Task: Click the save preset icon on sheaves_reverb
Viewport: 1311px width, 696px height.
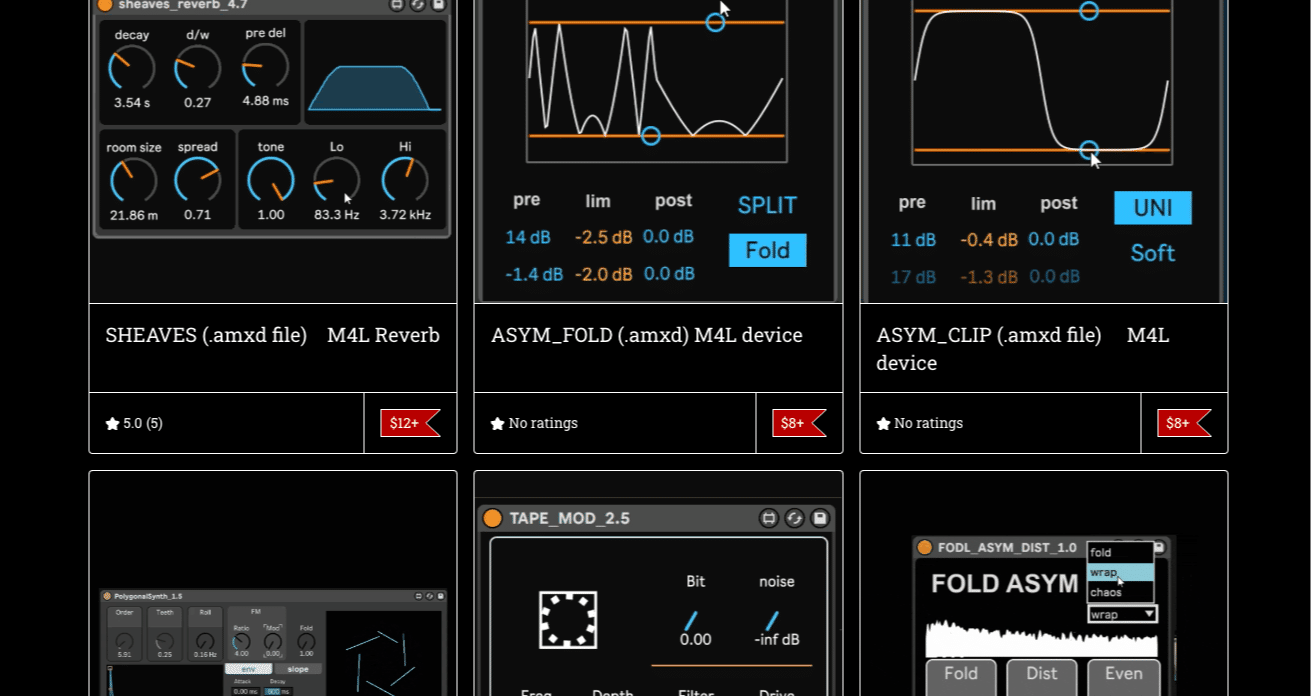Action: click(x=437, y=6)
